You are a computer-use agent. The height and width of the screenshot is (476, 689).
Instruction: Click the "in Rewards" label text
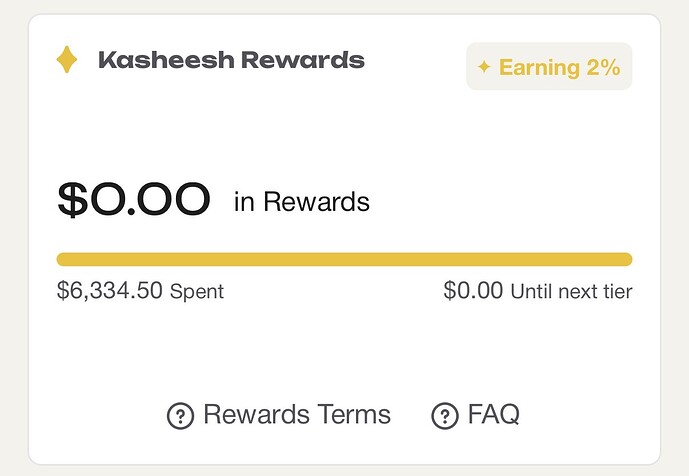[302, 202]
